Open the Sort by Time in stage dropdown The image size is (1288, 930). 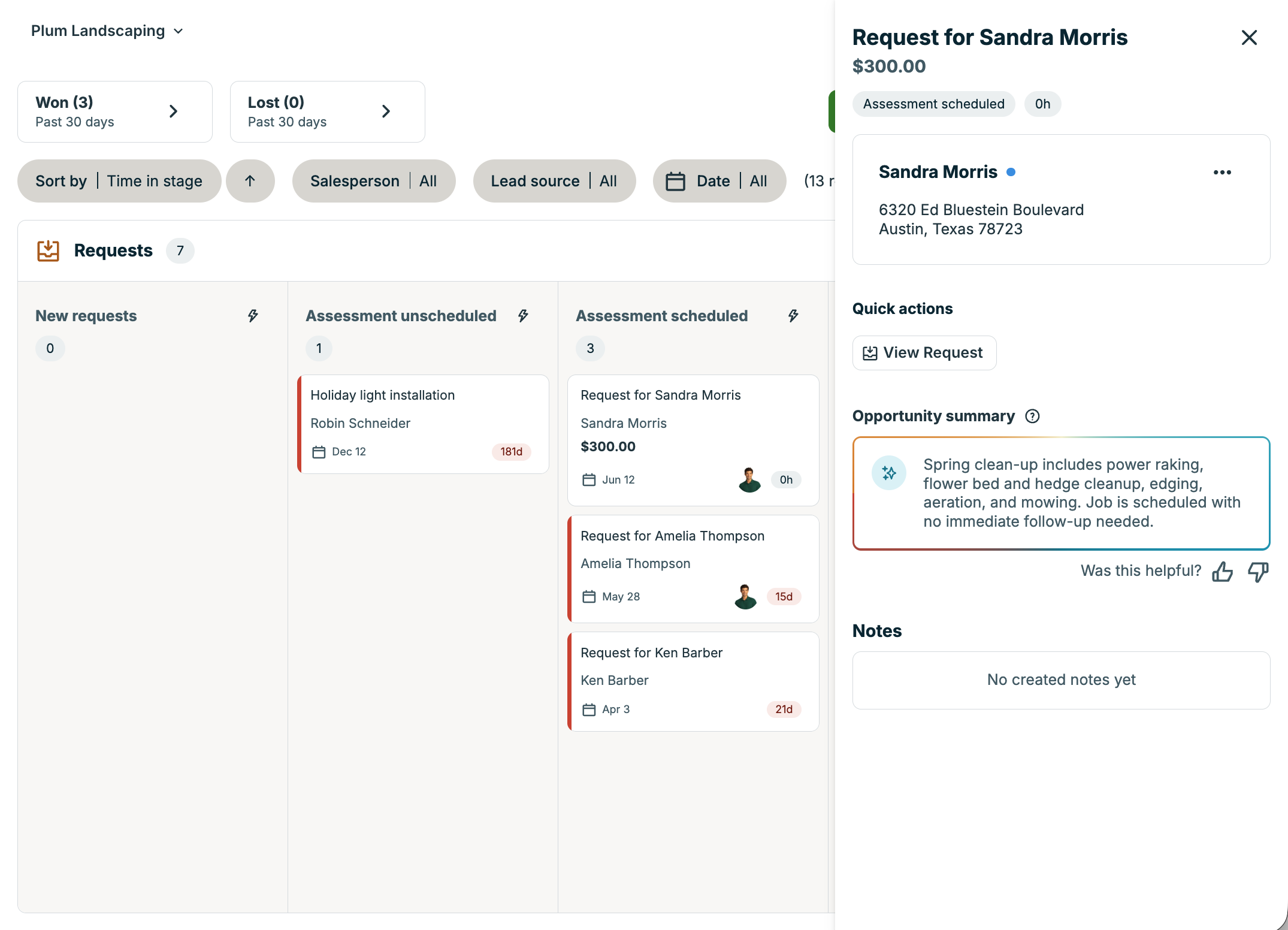click(x=119, y=181)
